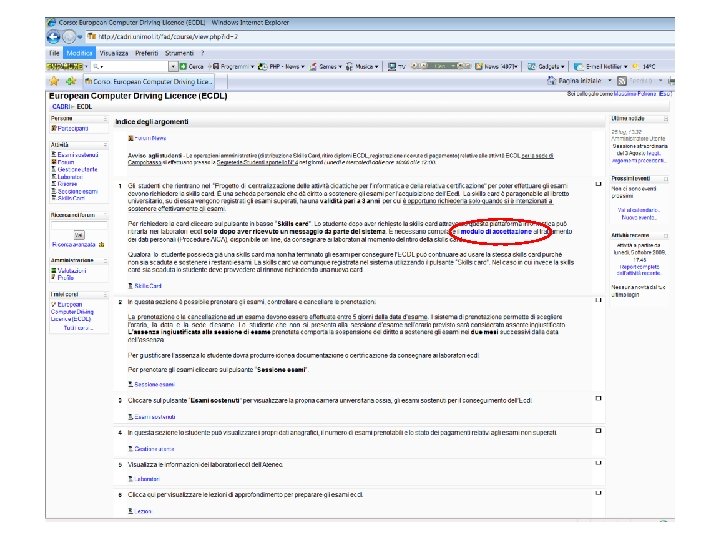720x540 pixels.
Task: Toggle show-only-topic box for topic 4
Action: (598, 431)
